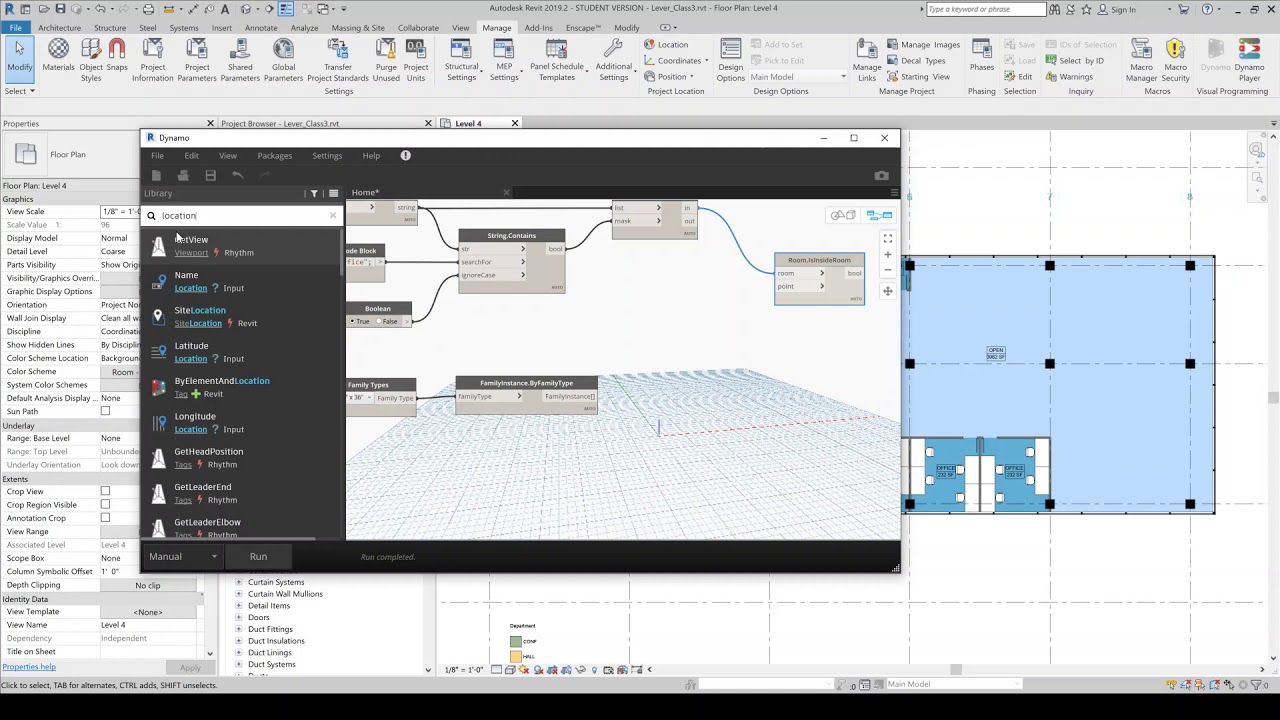
Task: Click Dynamo save file icon
Action: (x=210, y=175)
